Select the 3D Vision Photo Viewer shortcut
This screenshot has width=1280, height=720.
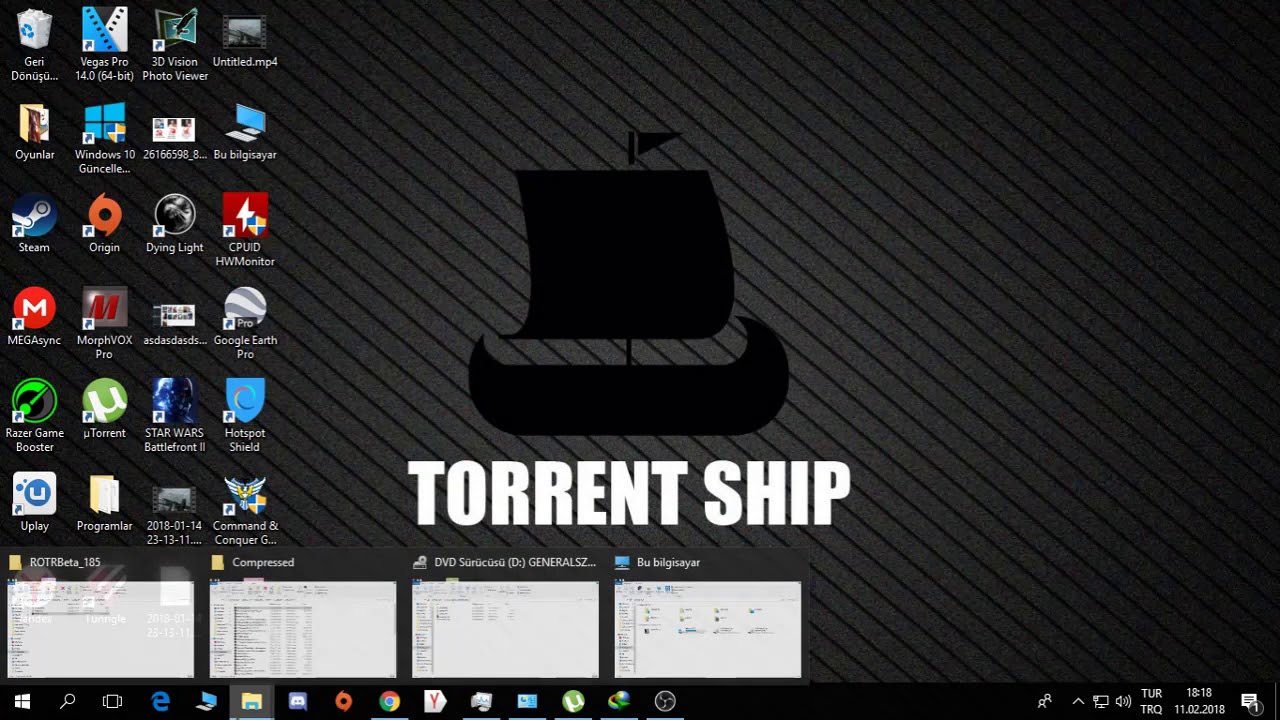pyautogui.click(x=175, y=45)
